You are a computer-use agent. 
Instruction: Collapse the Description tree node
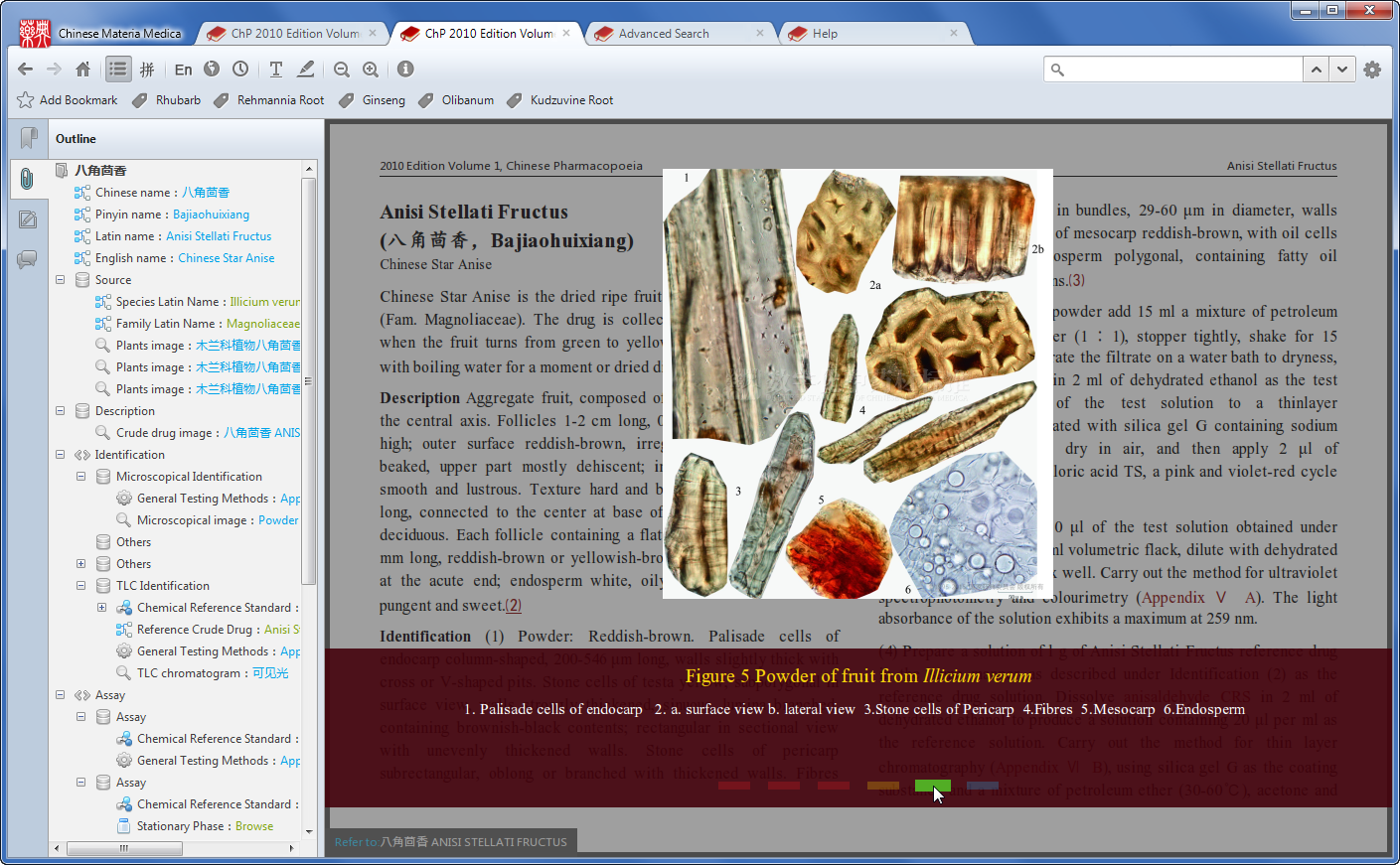60,411
